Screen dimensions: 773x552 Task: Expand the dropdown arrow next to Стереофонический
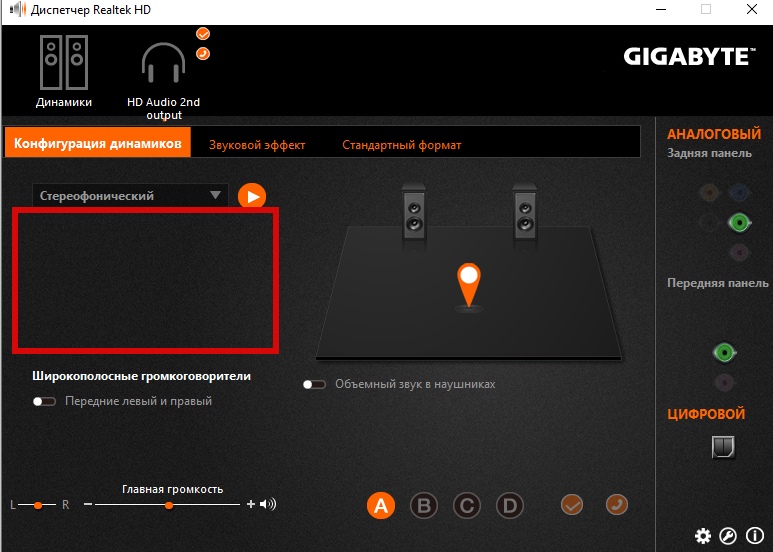point(215,195)
